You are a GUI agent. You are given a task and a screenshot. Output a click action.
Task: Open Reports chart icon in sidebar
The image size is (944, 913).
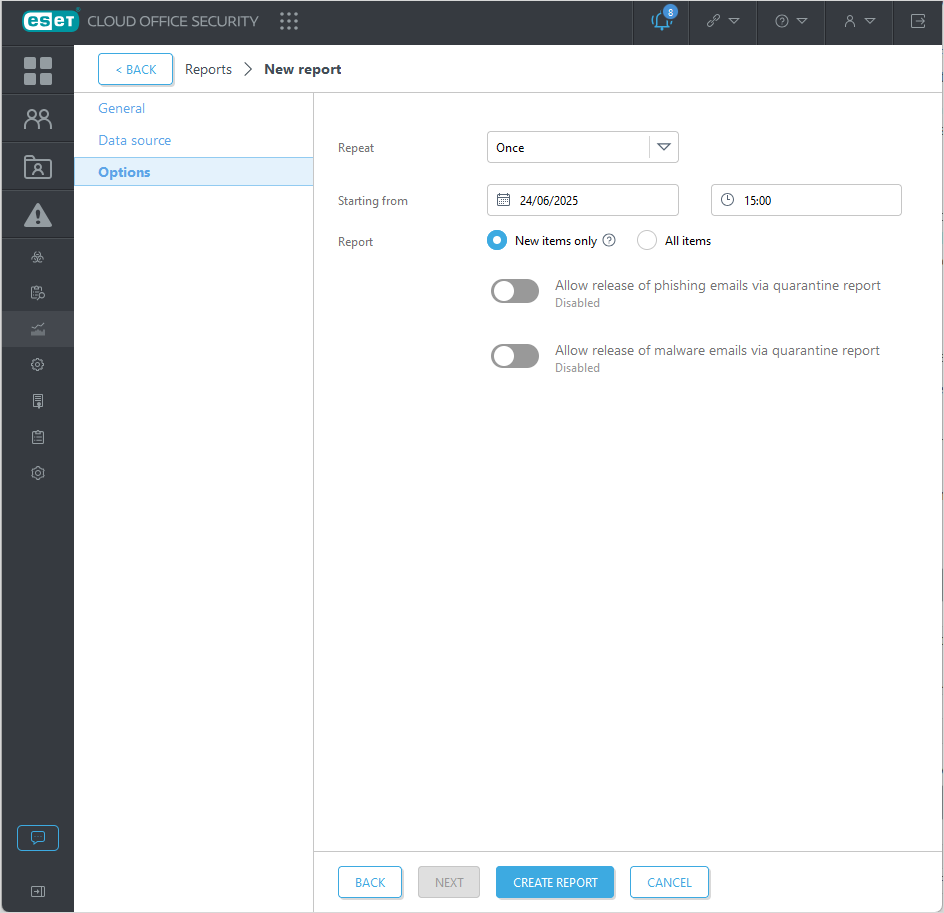click(x=38, y=329)
